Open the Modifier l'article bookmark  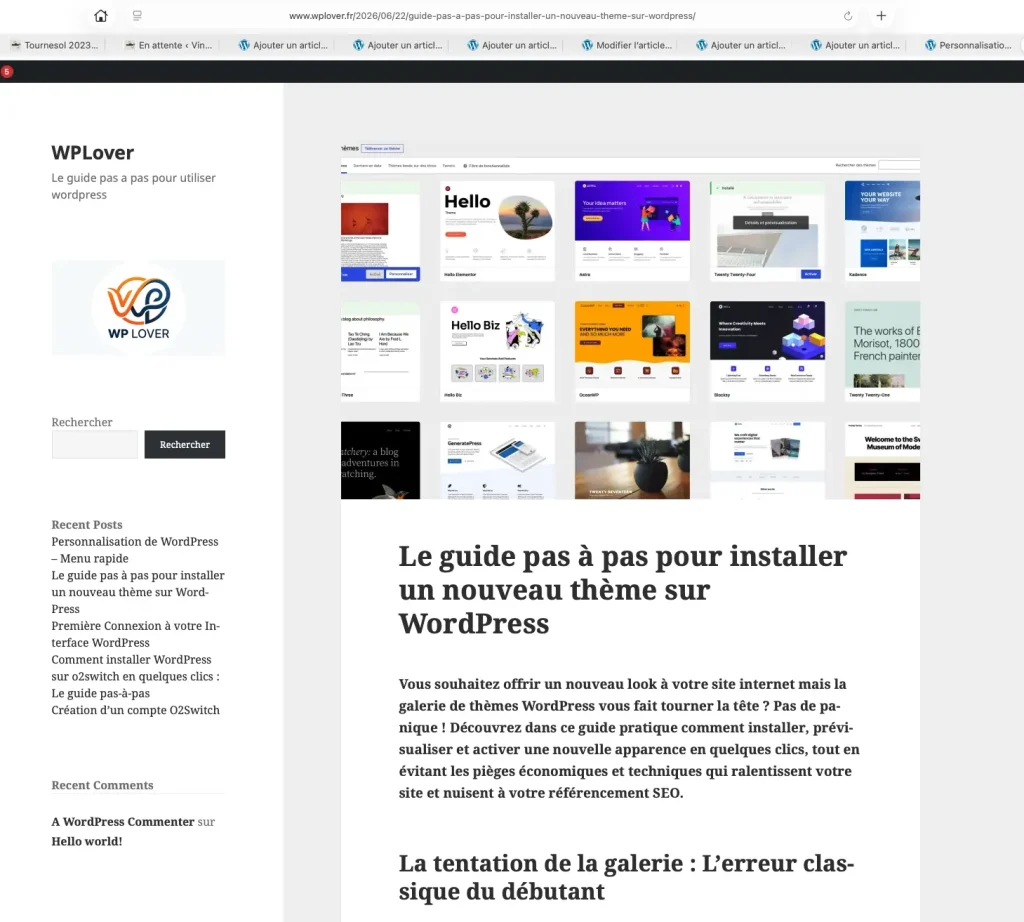point(627,45)
